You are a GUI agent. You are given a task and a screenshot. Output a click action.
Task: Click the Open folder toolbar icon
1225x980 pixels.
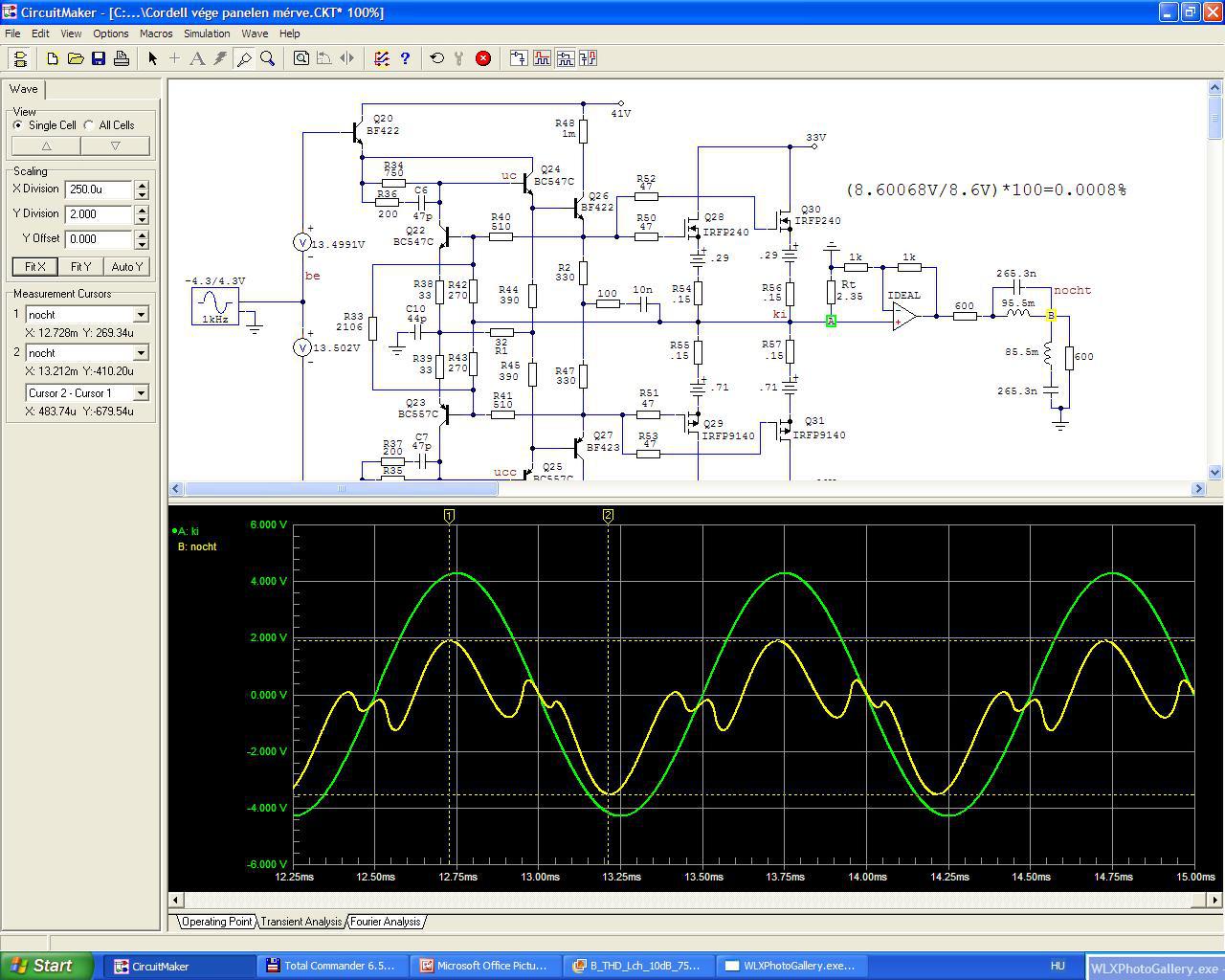point(76,58)
